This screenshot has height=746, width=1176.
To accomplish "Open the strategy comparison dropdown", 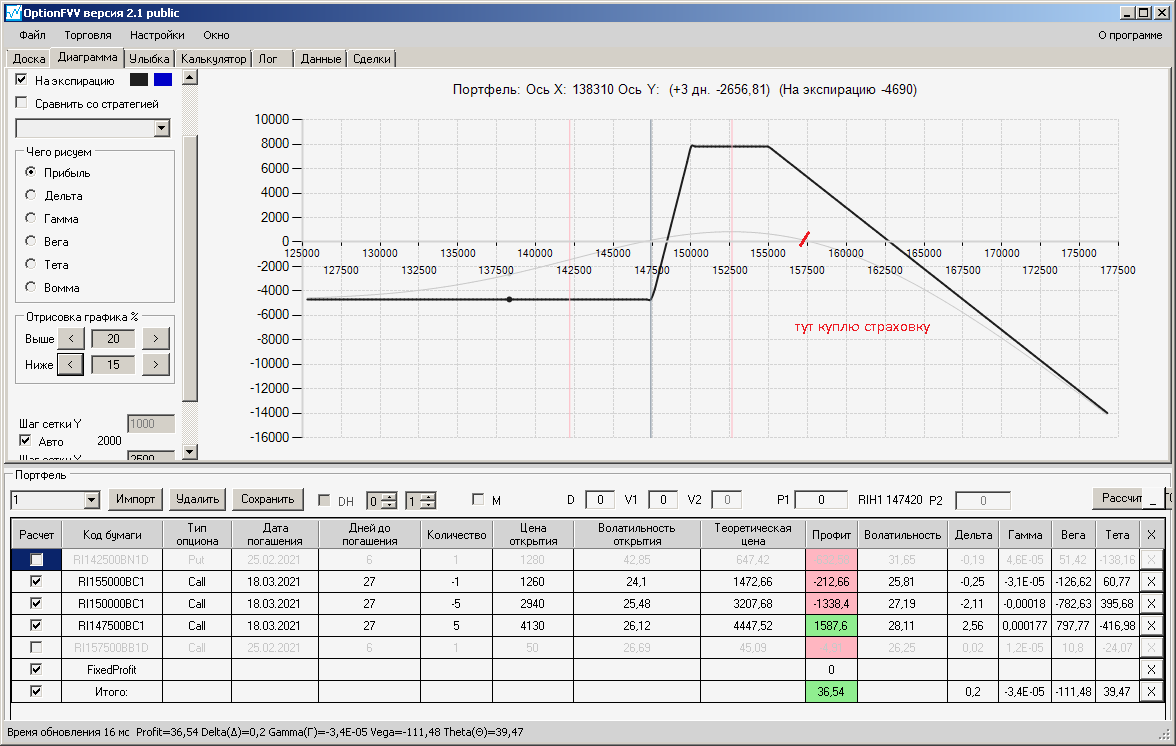I will click(x=161, y=128).
